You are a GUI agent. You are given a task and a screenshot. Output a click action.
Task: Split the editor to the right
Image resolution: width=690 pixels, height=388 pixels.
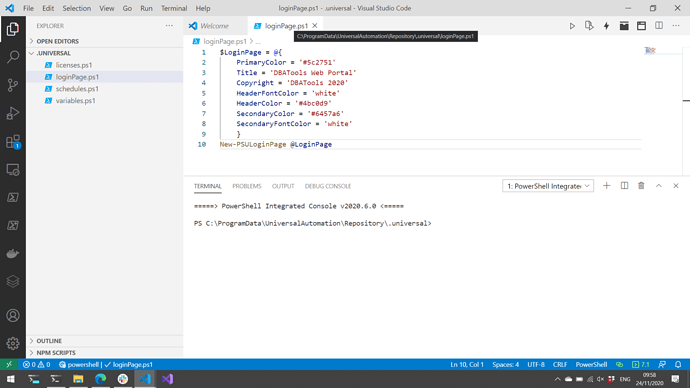[659, 26]
